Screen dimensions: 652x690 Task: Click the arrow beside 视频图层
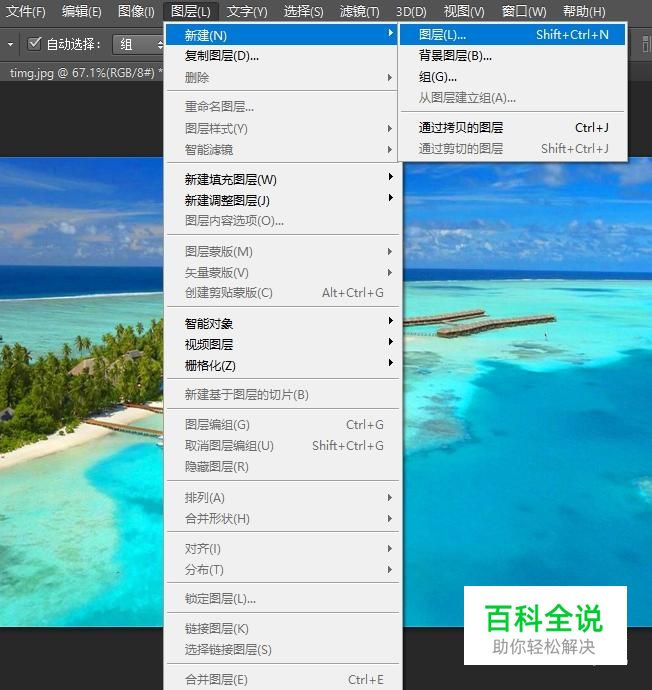390,342
